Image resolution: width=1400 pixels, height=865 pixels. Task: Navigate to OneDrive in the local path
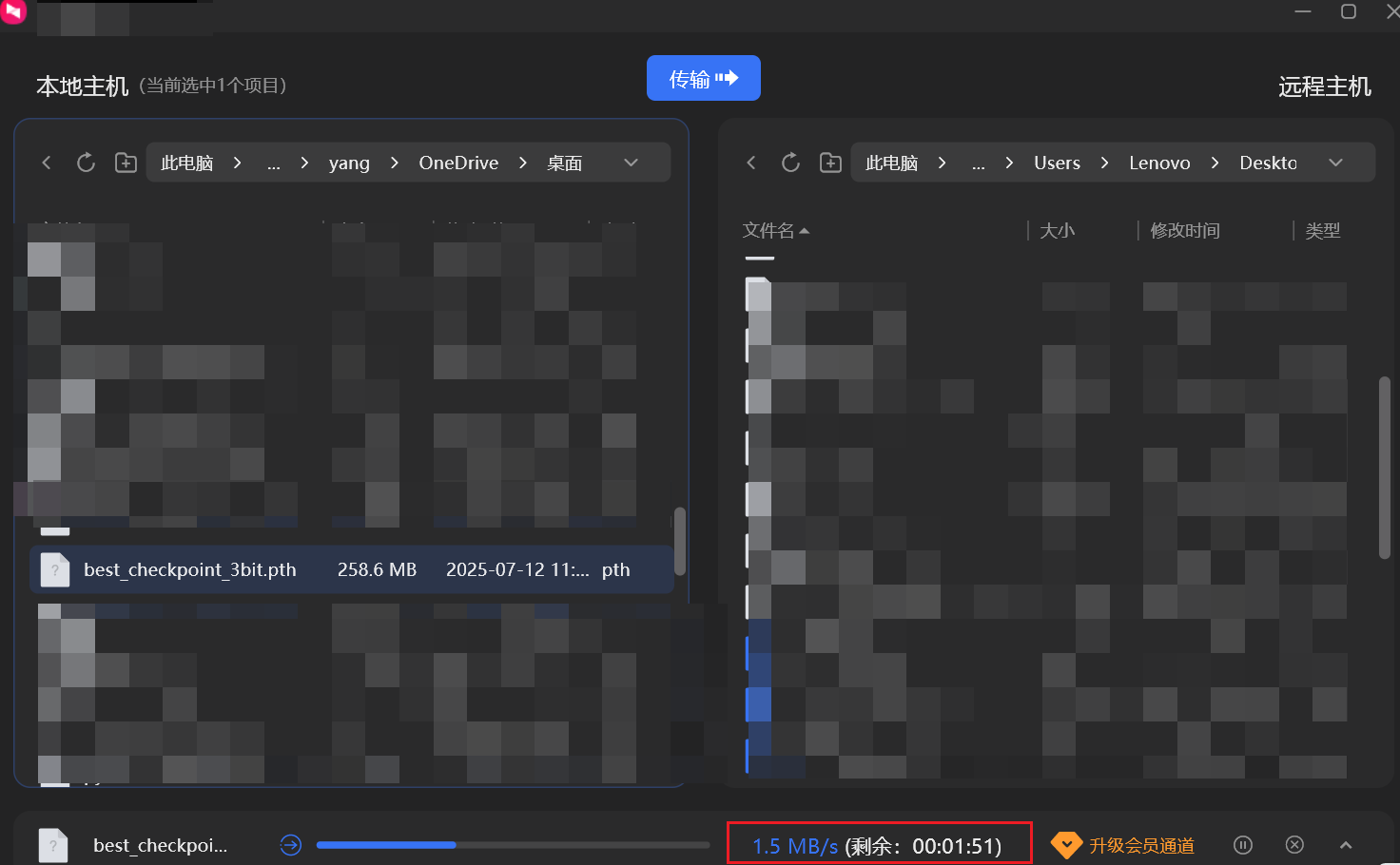(x=458, y=163)
